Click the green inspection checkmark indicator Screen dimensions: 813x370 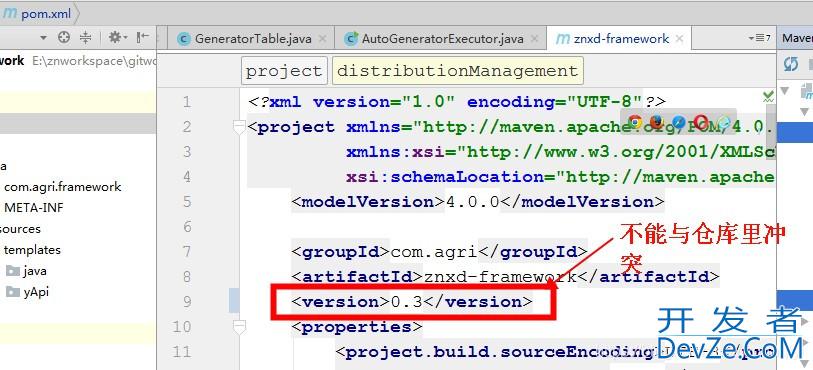(x=768, y=96)
